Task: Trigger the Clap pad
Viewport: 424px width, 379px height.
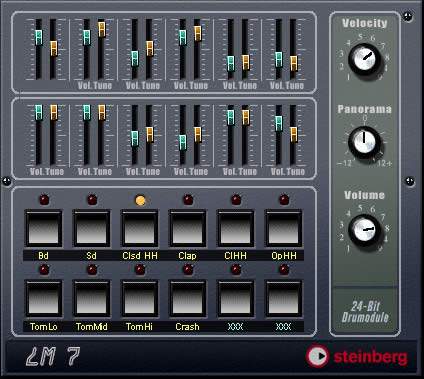Action: pos(187,229)
